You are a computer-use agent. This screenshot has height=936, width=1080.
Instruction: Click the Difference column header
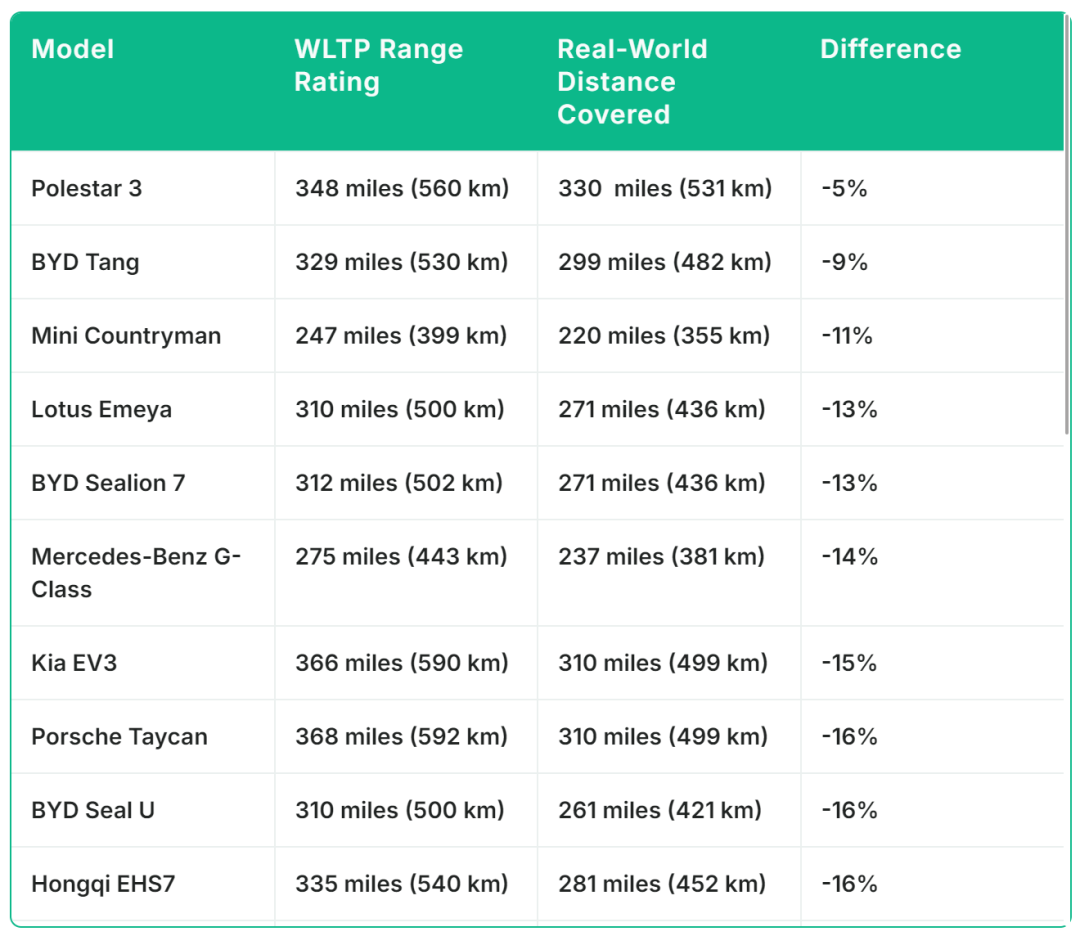tap(890, 49)
